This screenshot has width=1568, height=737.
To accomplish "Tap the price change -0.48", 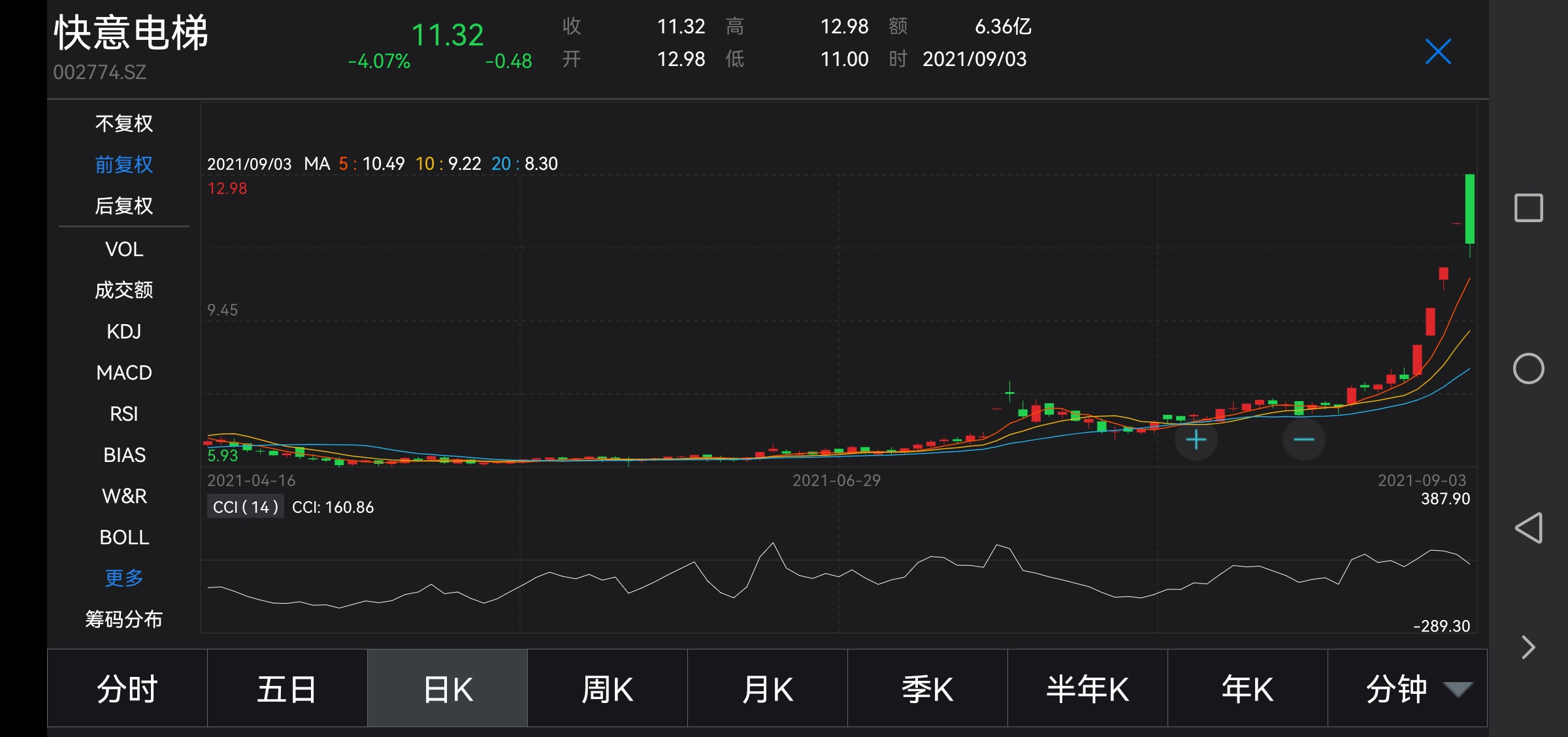I will [508, 61].
